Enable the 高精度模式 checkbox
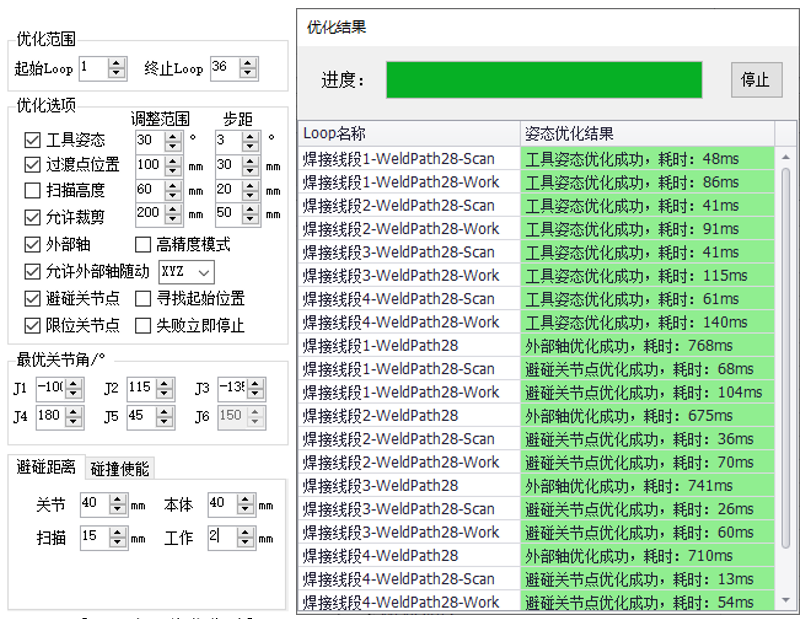This screenshot has width=808, height=619. (x=143, y=244)
